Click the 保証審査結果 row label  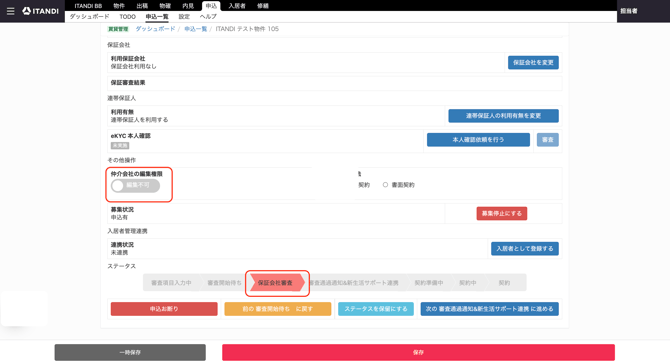click(x=128, y=82)
